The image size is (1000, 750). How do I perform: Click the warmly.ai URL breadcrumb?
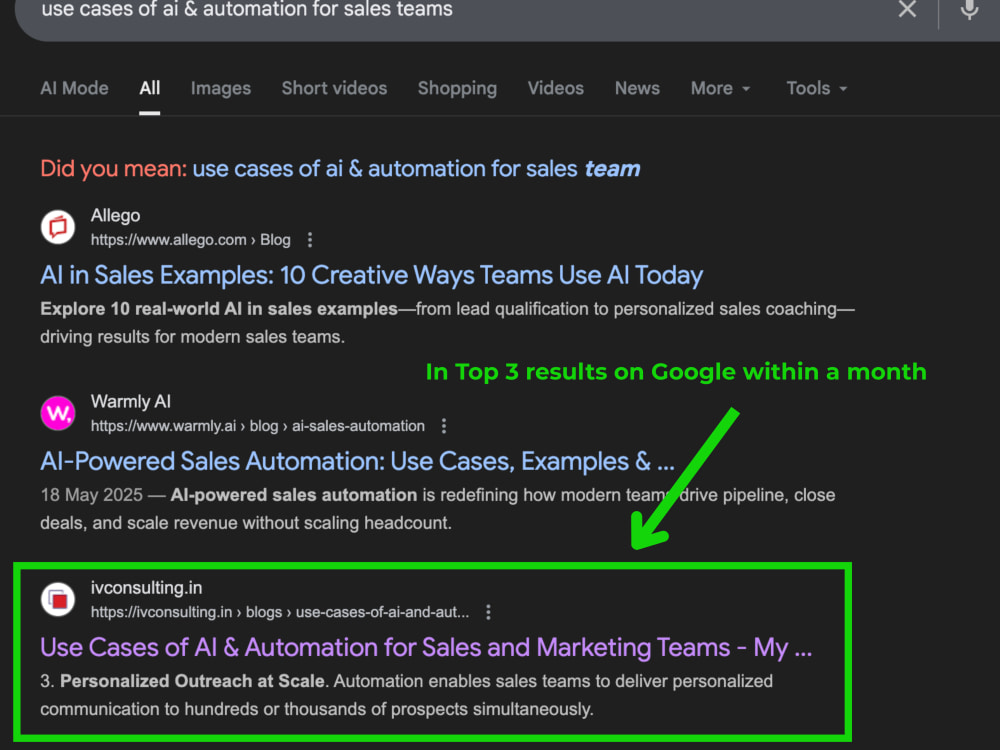[x=258, y=426]
